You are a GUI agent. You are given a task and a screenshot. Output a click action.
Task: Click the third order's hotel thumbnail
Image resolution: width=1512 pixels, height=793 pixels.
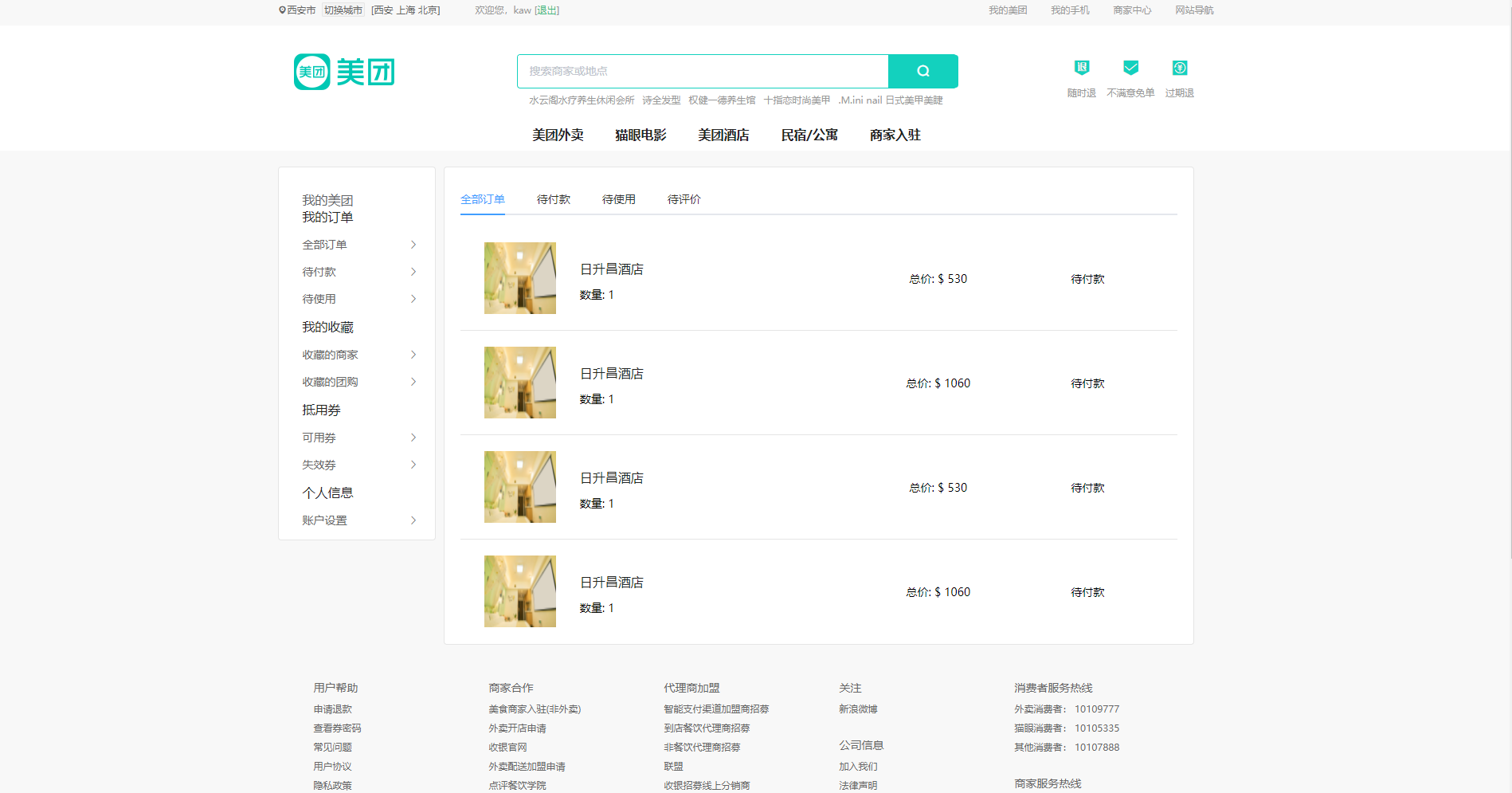[520, 487]
